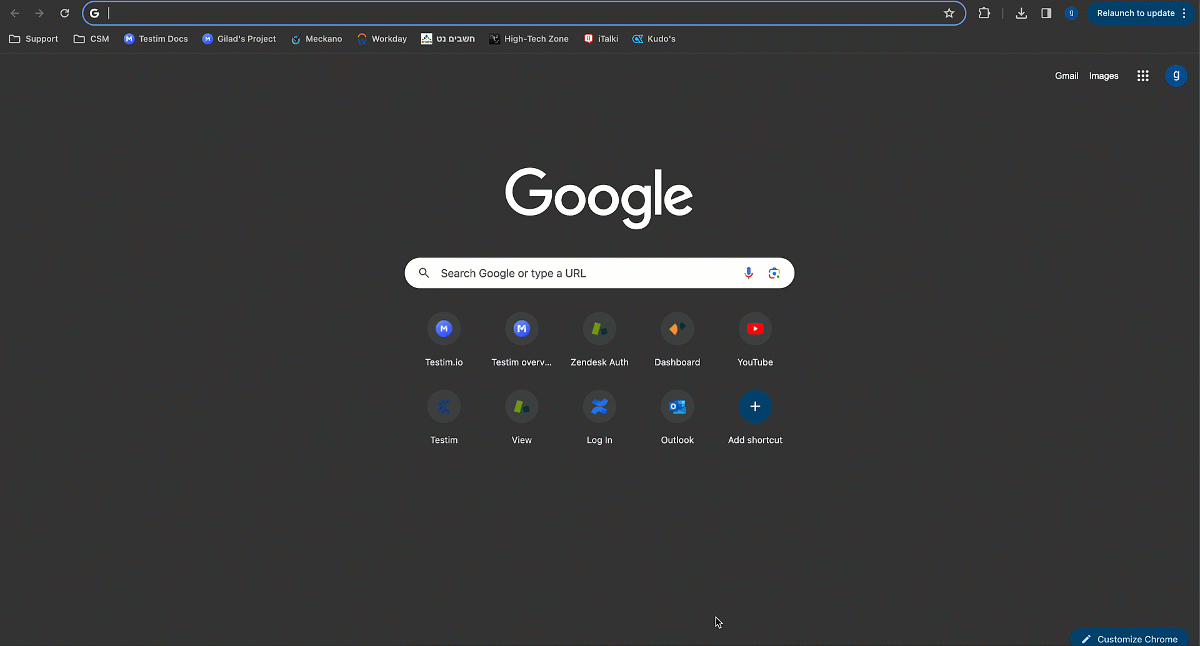Screen dimensions: 1200x646
Task: Open the Workday bookmark
Action: pyautogui.click(x=382, y=39)
